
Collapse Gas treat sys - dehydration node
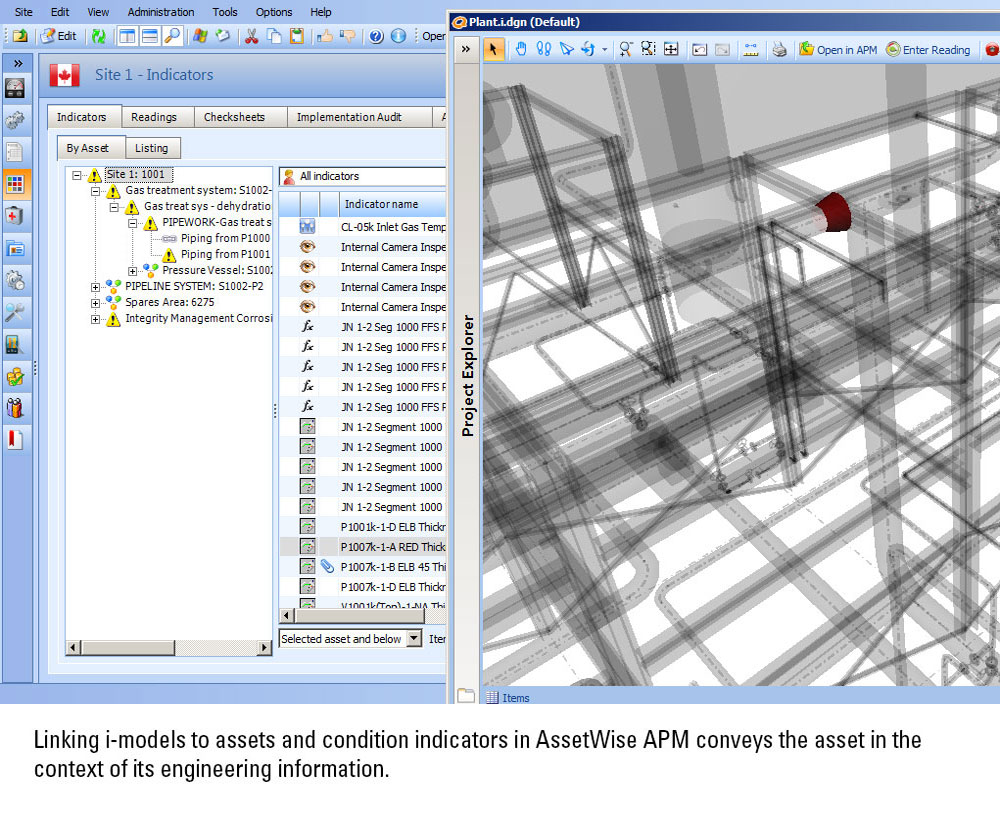[x=114, y=207]
